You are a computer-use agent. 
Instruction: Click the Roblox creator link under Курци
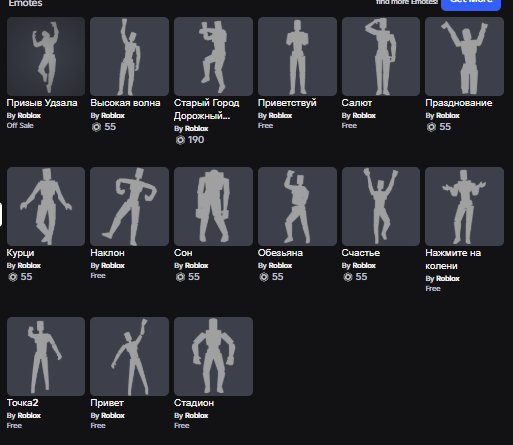pyautogui.click(x=29, y=266)
